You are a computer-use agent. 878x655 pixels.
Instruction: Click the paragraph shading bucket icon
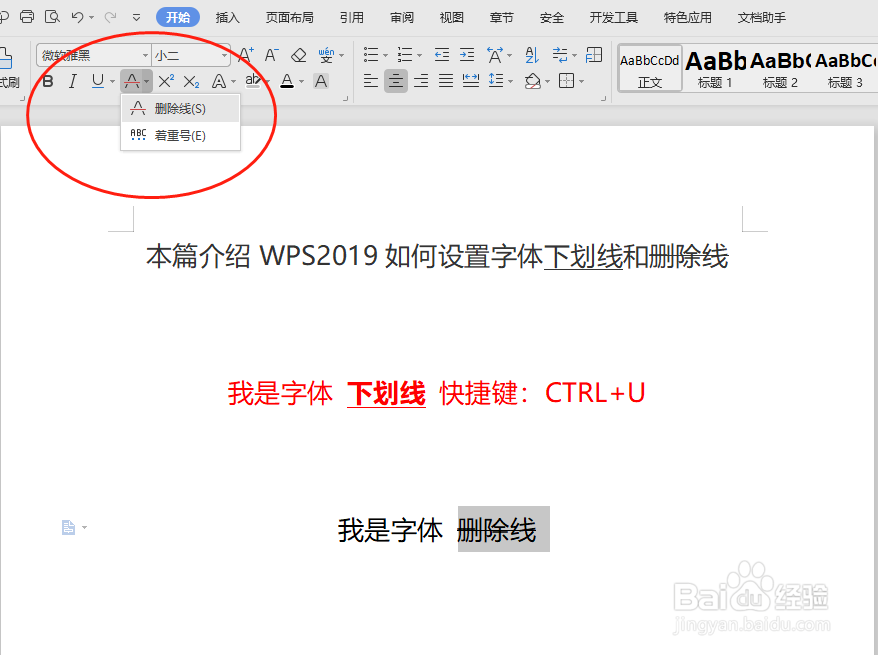533,82
